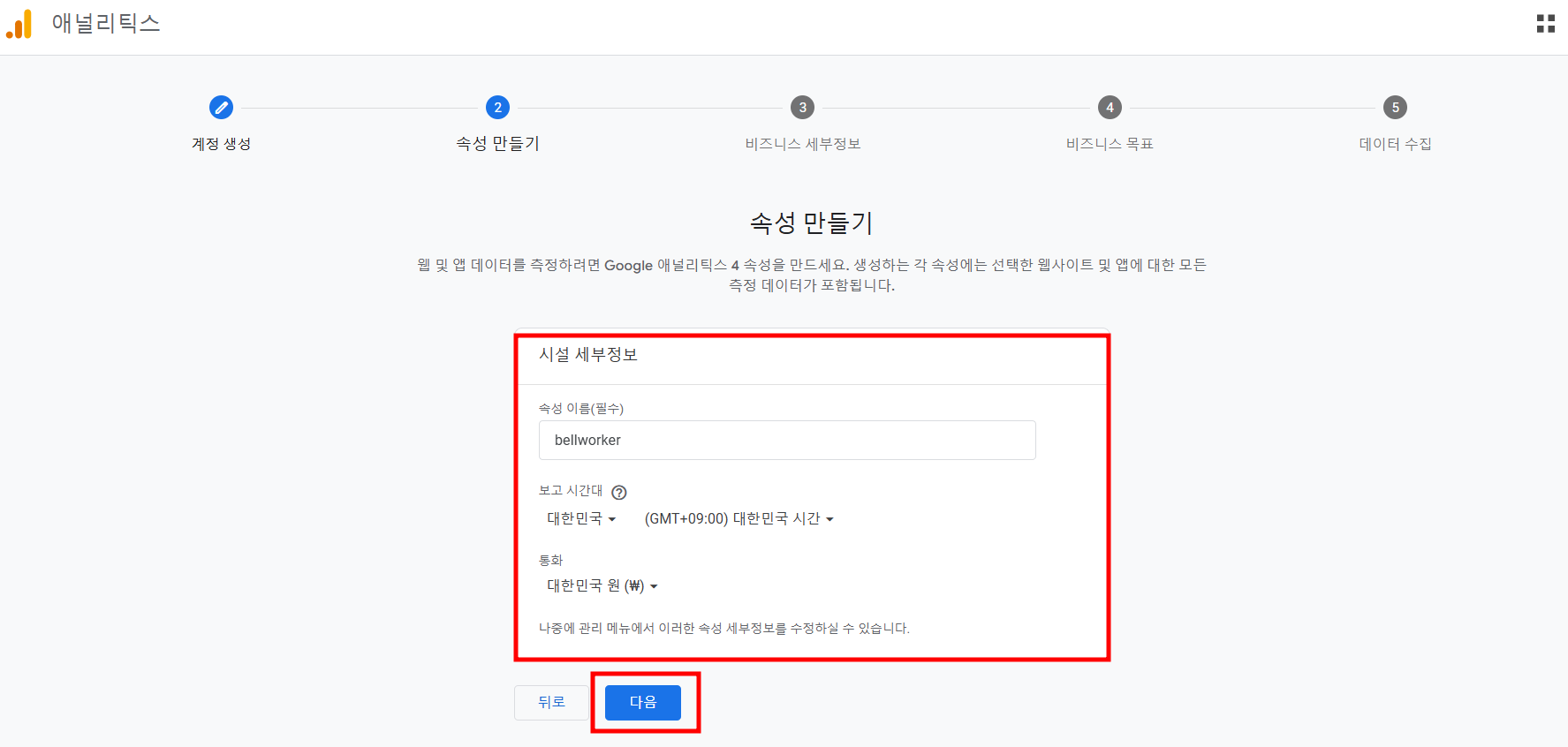
Task: Go to the 계정 생성 step label
Action: click(x=221, y=144)
